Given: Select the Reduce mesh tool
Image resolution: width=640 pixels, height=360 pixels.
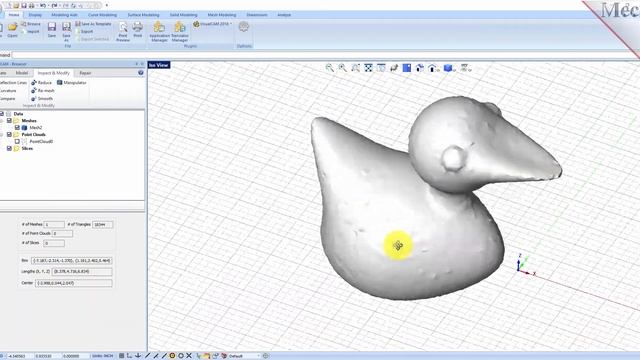Looking at the screenshot, I should 42,83.
